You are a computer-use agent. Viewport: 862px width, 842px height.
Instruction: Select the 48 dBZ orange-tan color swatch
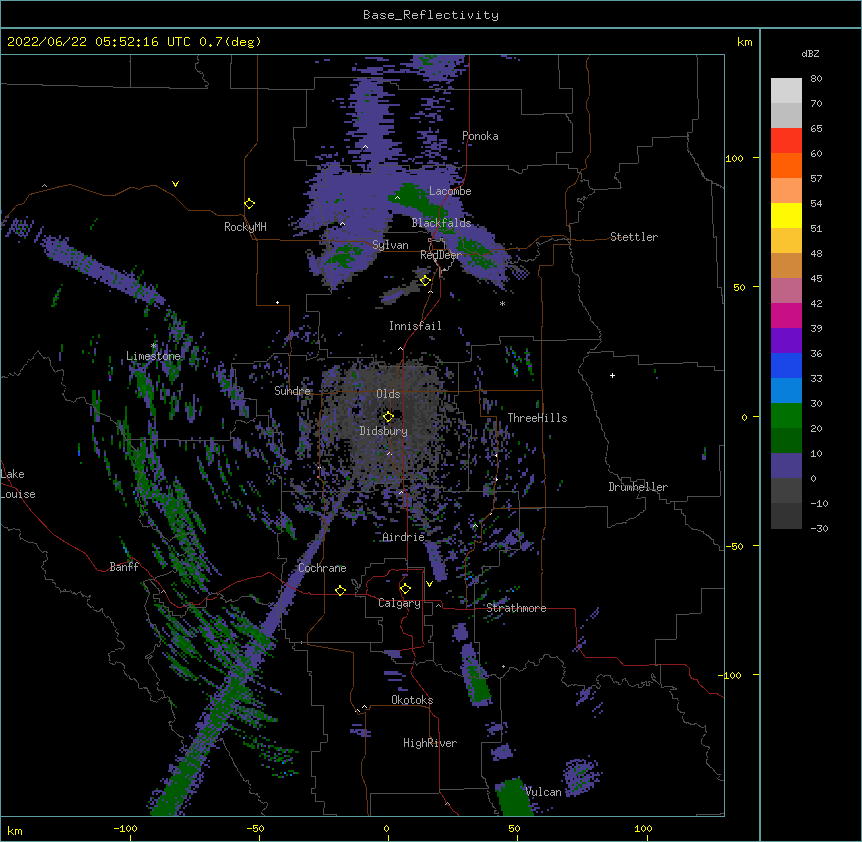tap(786, 265)
